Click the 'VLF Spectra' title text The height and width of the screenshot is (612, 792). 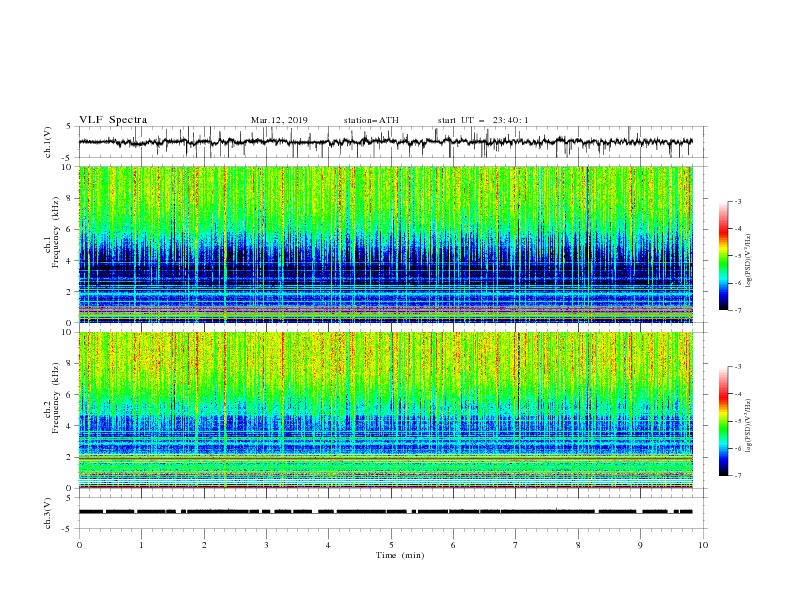pos(113,120)
